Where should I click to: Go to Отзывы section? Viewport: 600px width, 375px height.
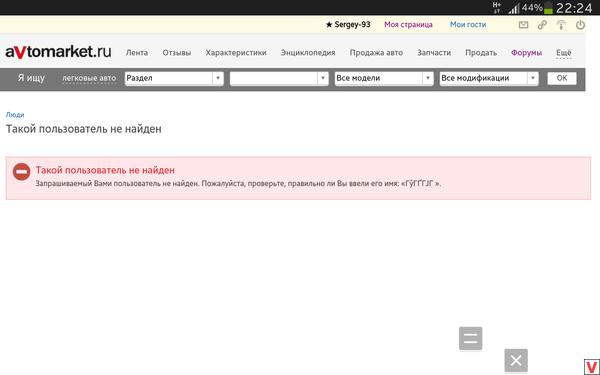click(176, 53)
